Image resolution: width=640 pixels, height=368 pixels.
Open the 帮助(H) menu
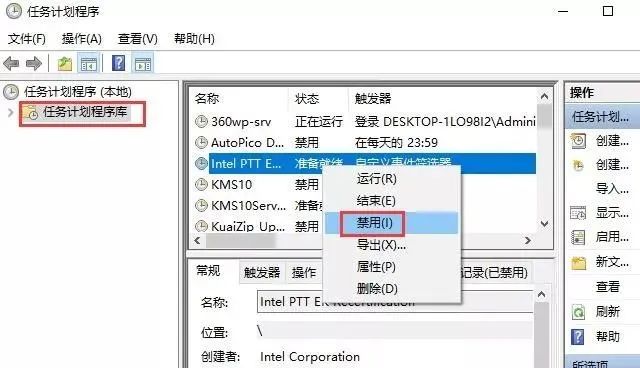(x=194, y=39)
